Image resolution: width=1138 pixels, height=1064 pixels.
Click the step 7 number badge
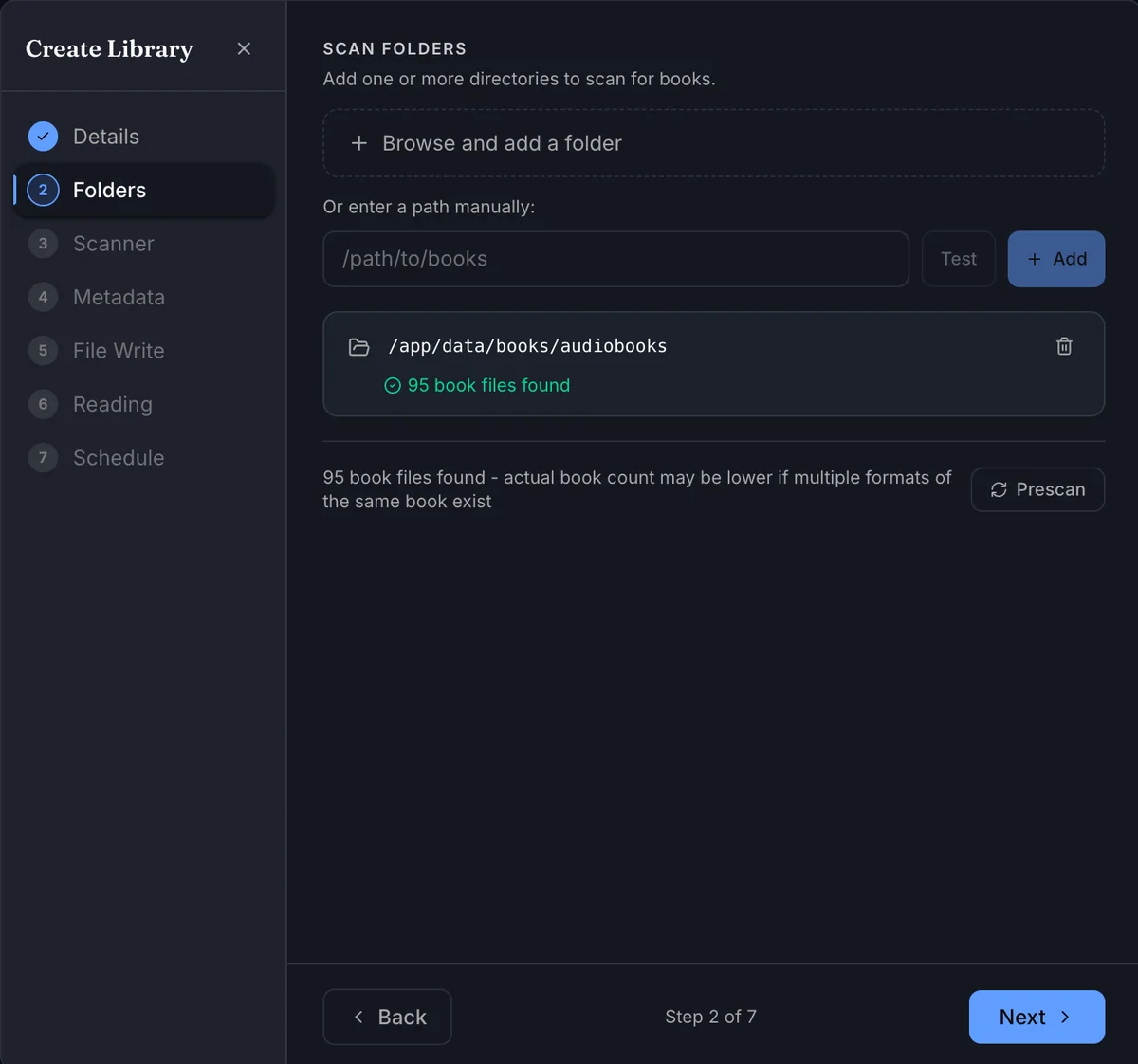click(43, 458)
